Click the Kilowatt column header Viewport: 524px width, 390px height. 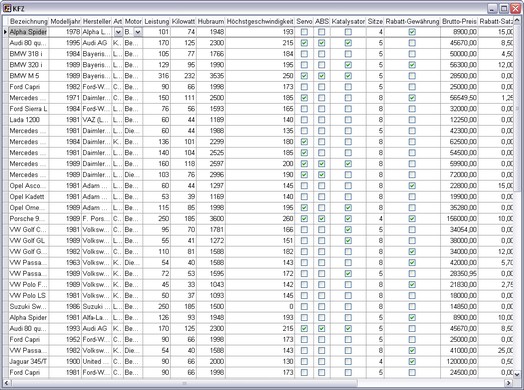pos(183,21)
